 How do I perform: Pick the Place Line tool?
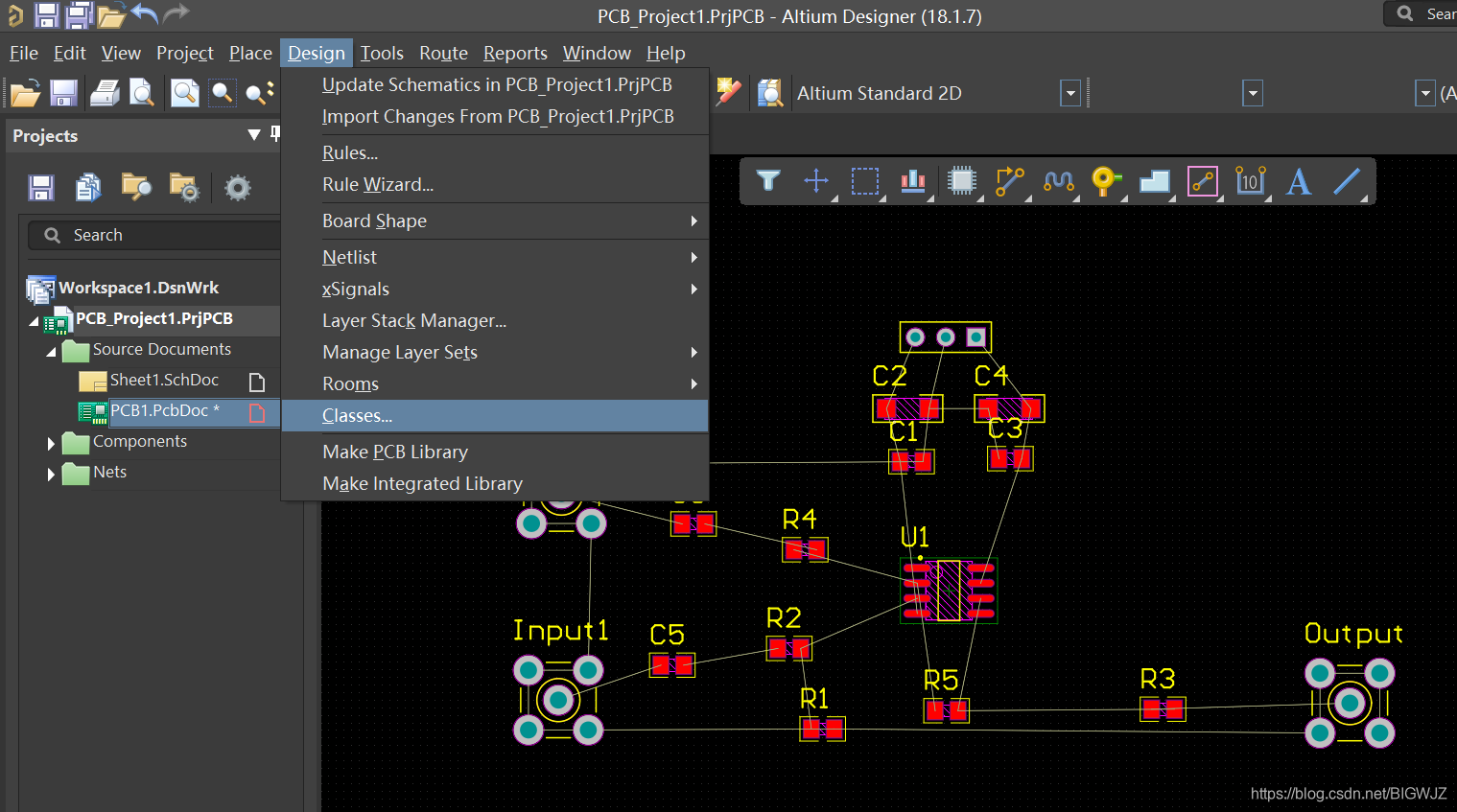1347,181
